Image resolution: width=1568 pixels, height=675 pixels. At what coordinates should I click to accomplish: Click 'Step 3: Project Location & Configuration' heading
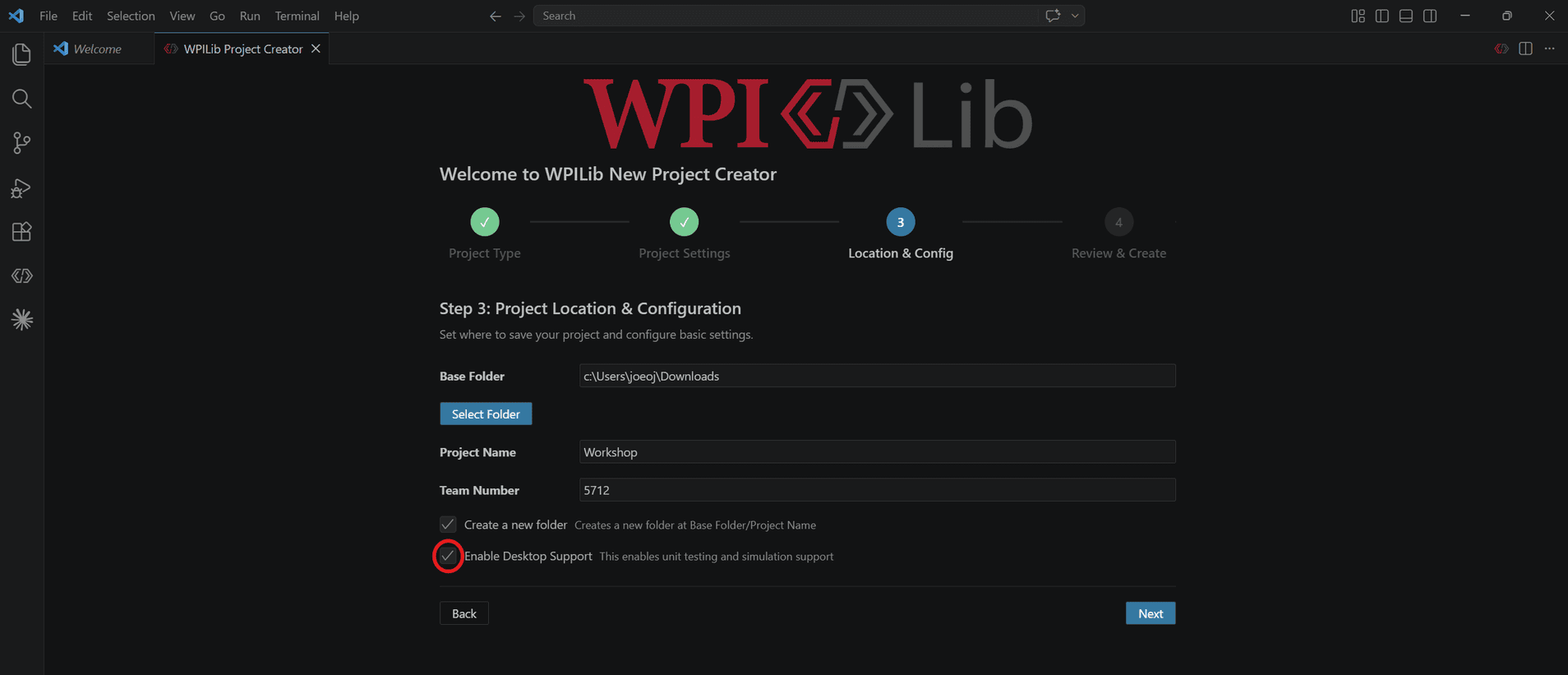click(x=590, y=308)
